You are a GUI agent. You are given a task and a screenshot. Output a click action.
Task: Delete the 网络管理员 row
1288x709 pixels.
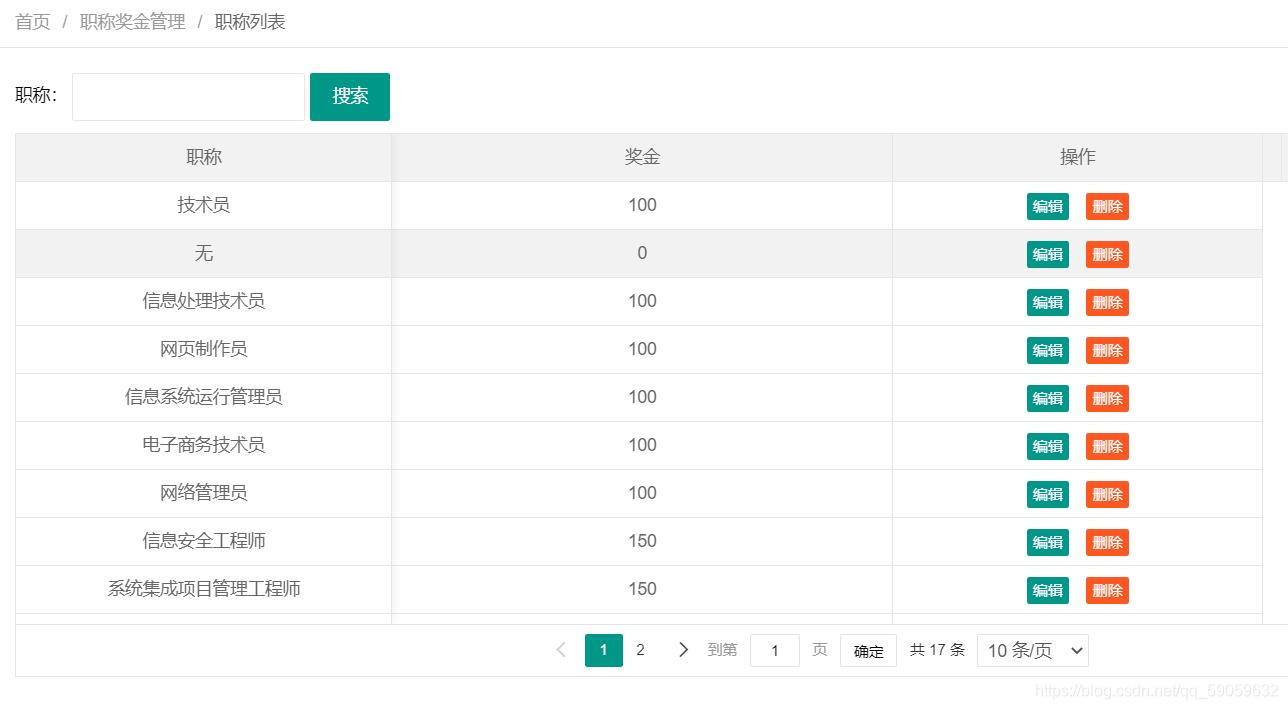tap(1107, 495)
